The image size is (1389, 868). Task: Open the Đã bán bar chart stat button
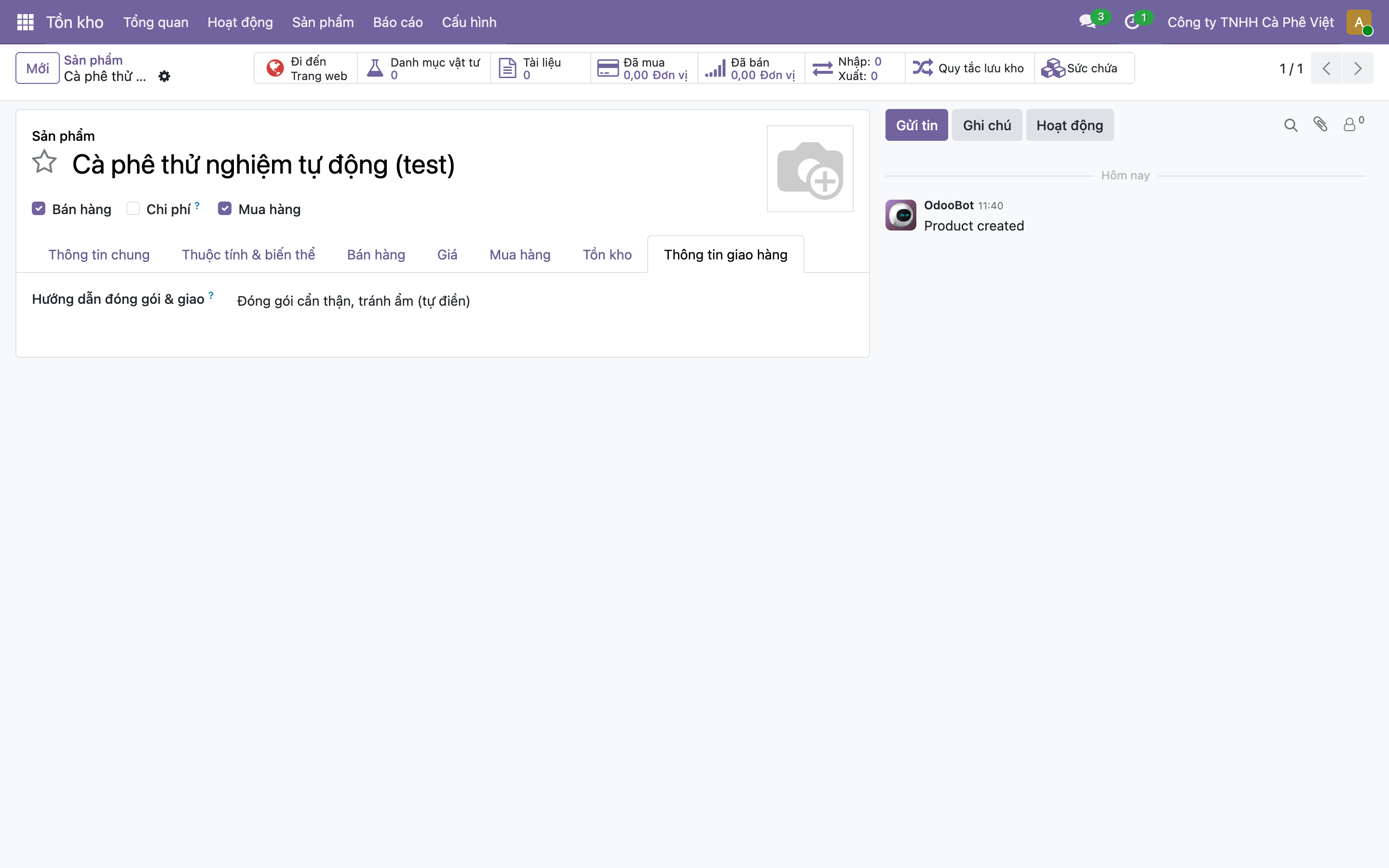point(751,68)
